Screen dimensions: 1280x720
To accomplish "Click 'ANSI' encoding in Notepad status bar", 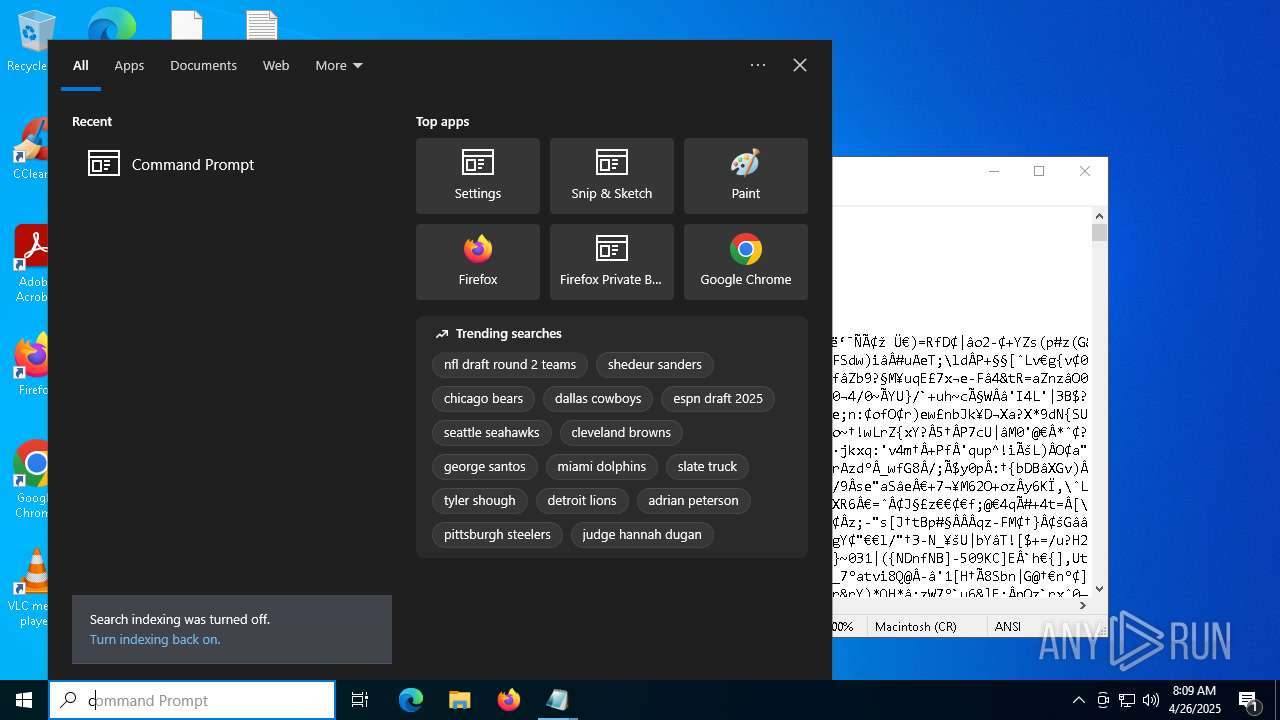I will click(1008, 627).
